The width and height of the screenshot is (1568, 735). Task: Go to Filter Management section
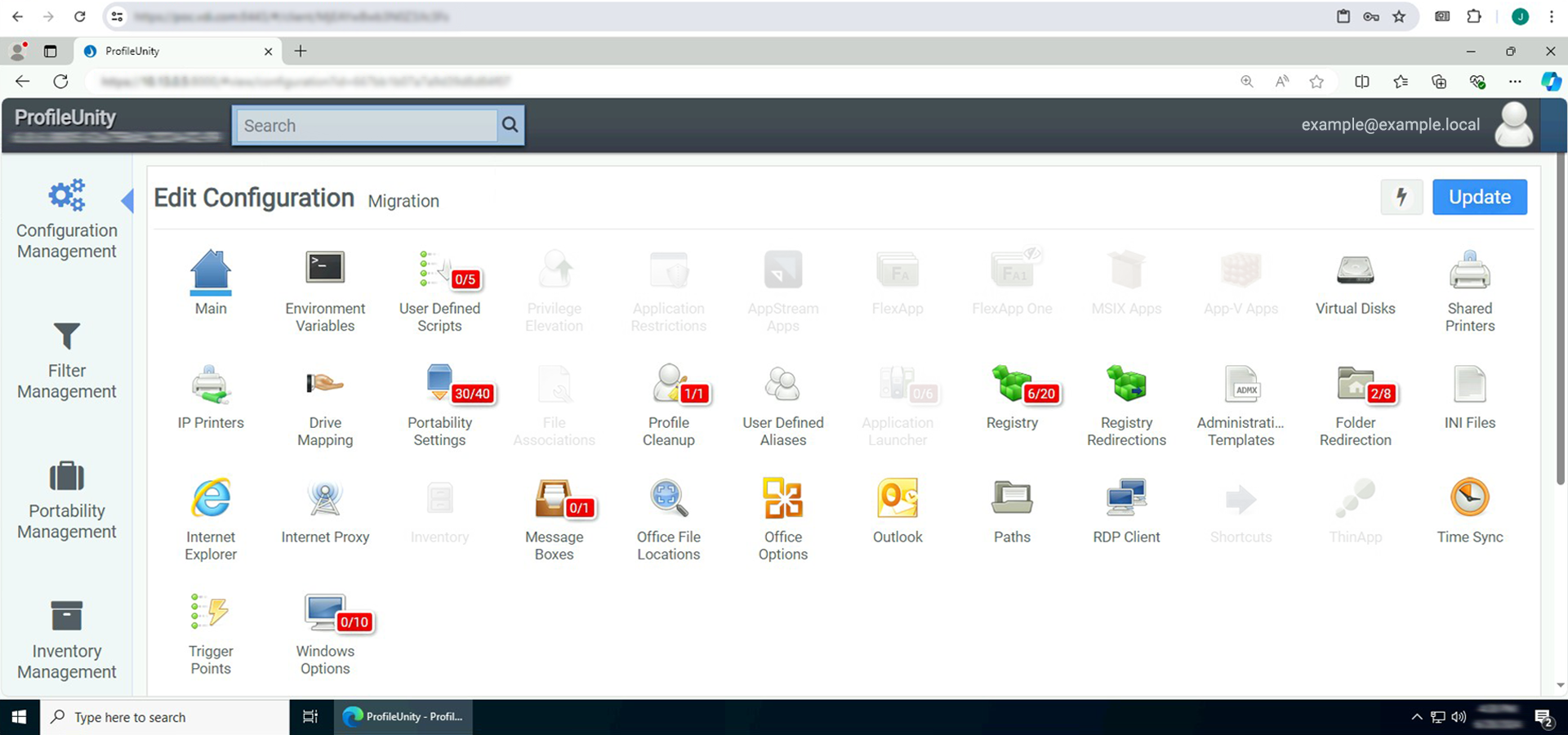(x=67, y=360)
